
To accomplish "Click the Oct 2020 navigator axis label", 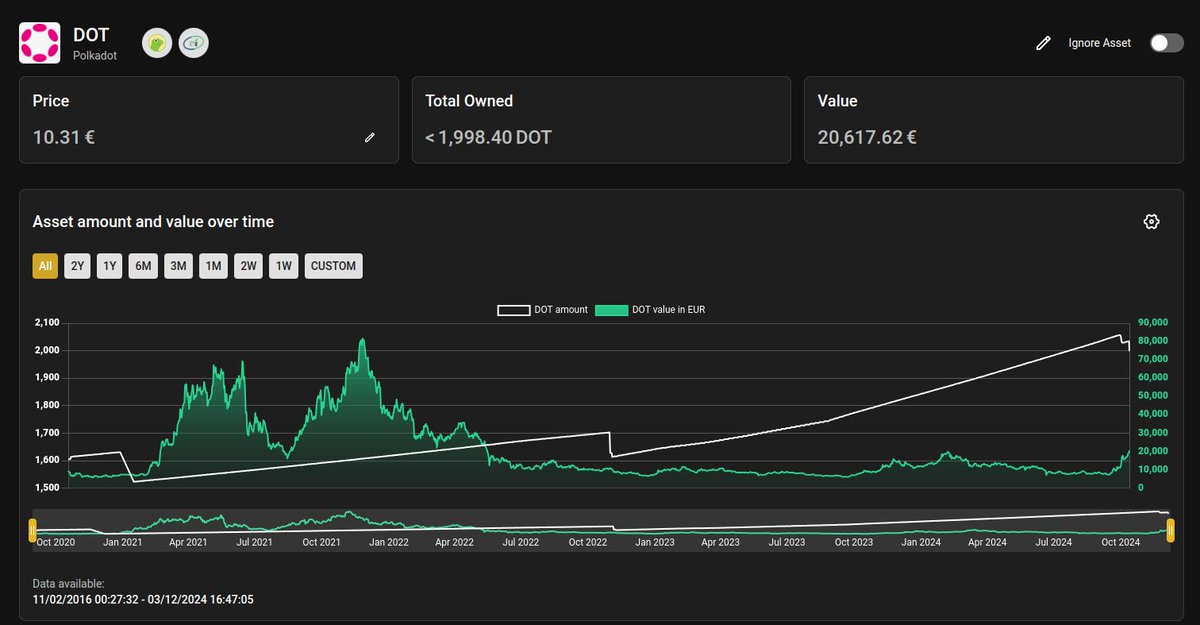I will coord(56,542).
